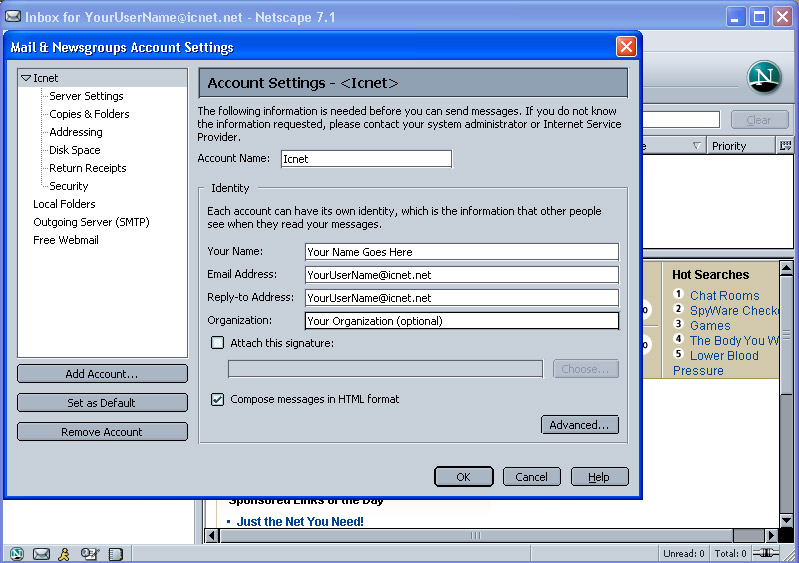Click the sort arrow on the column before Priority

pyautogui.click(x=697, y=146)
